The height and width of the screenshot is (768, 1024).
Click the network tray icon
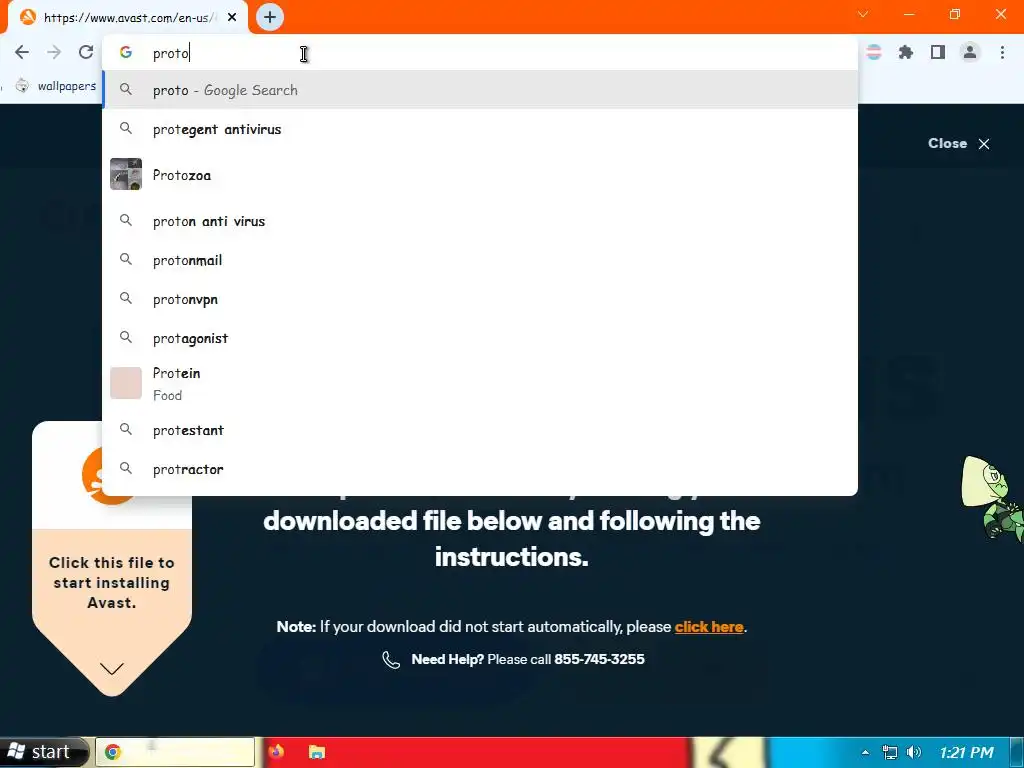pos(889,752)
